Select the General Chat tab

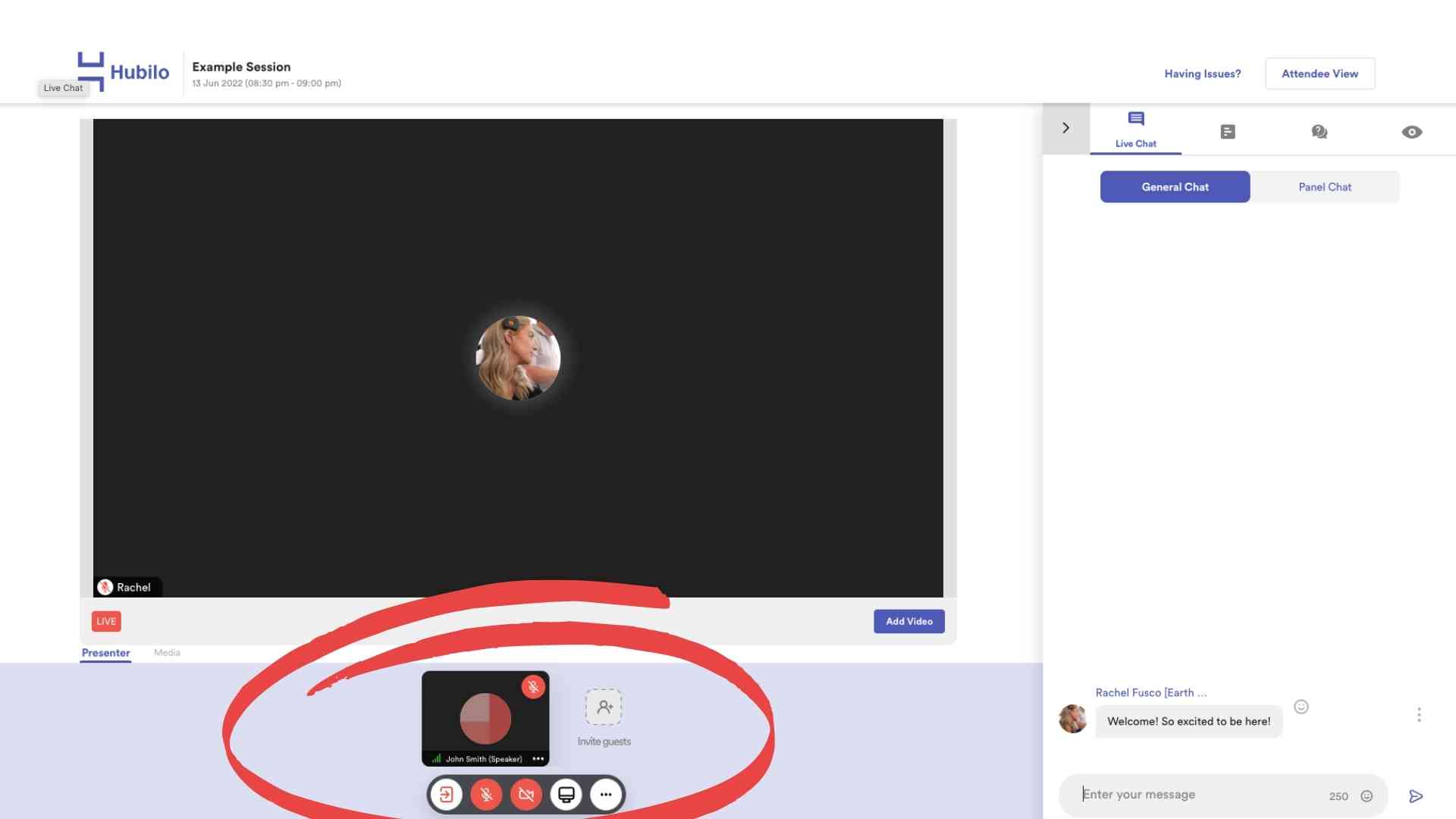coord(1175,187)
